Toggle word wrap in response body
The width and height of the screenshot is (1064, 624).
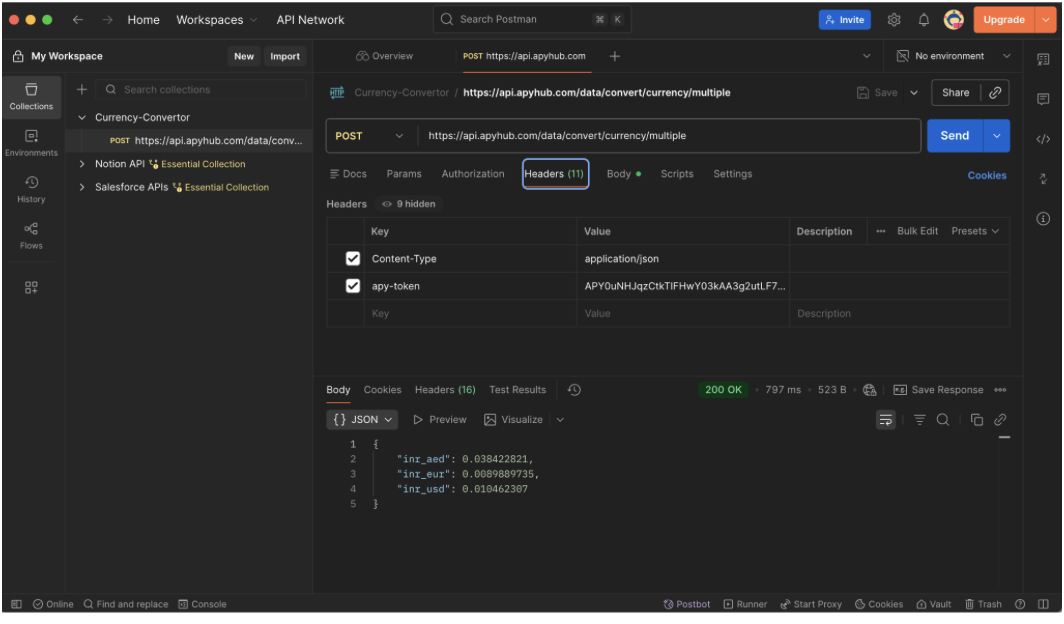pyautogui.click(x=886, y=420)
